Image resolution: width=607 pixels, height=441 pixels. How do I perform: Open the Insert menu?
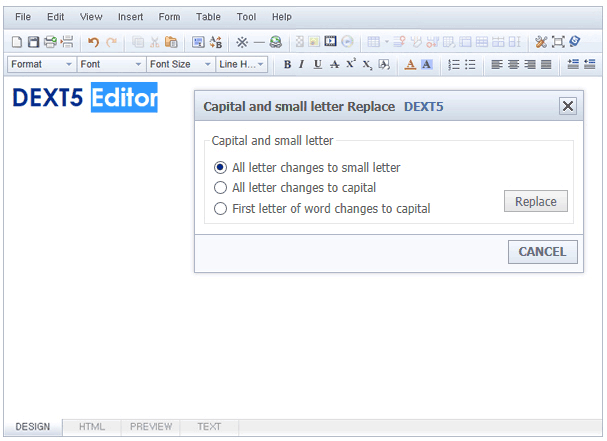click(x=130, y=17)
